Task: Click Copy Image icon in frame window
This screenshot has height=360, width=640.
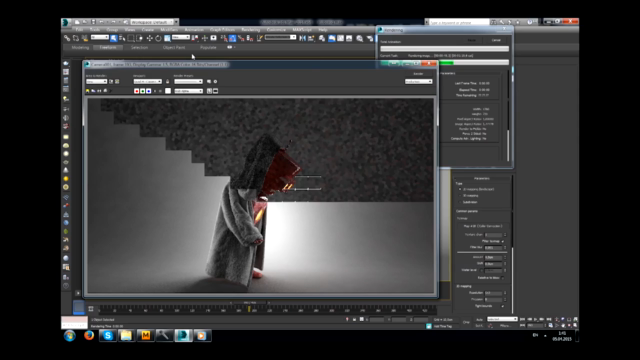Action: (x=93, y=91)
